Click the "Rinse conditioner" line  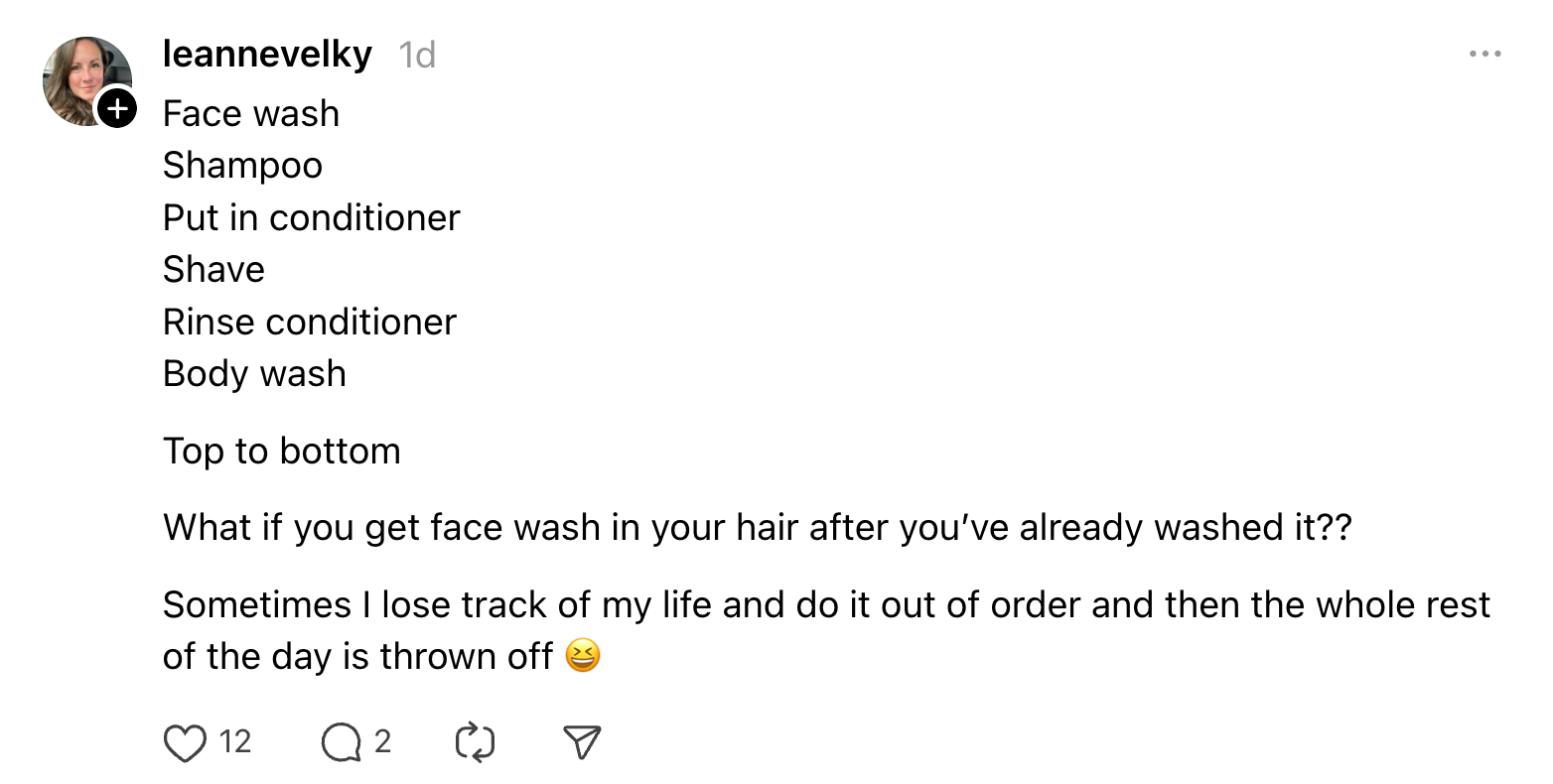tap(309, 323)
